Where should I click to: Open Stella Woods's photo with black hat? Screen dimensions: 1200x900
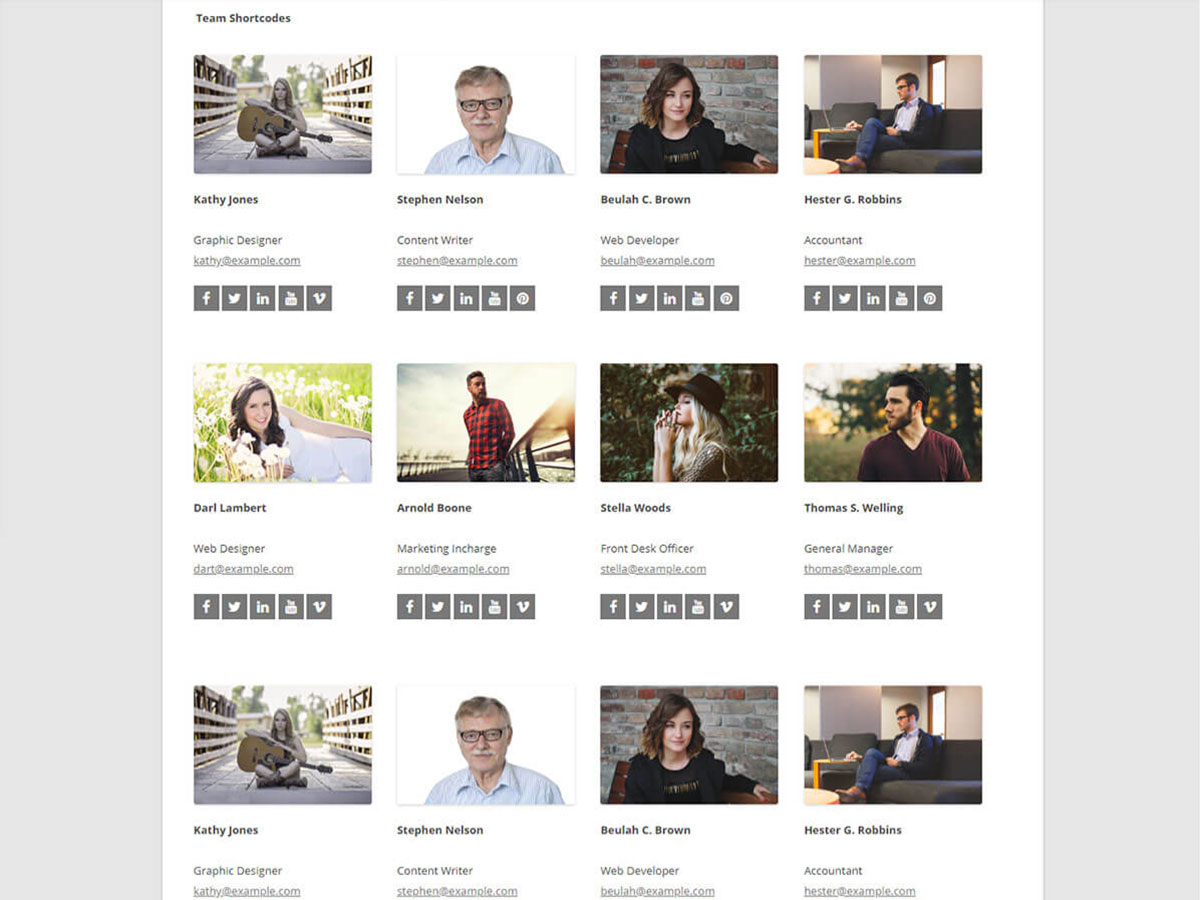[x=689, y=423]
